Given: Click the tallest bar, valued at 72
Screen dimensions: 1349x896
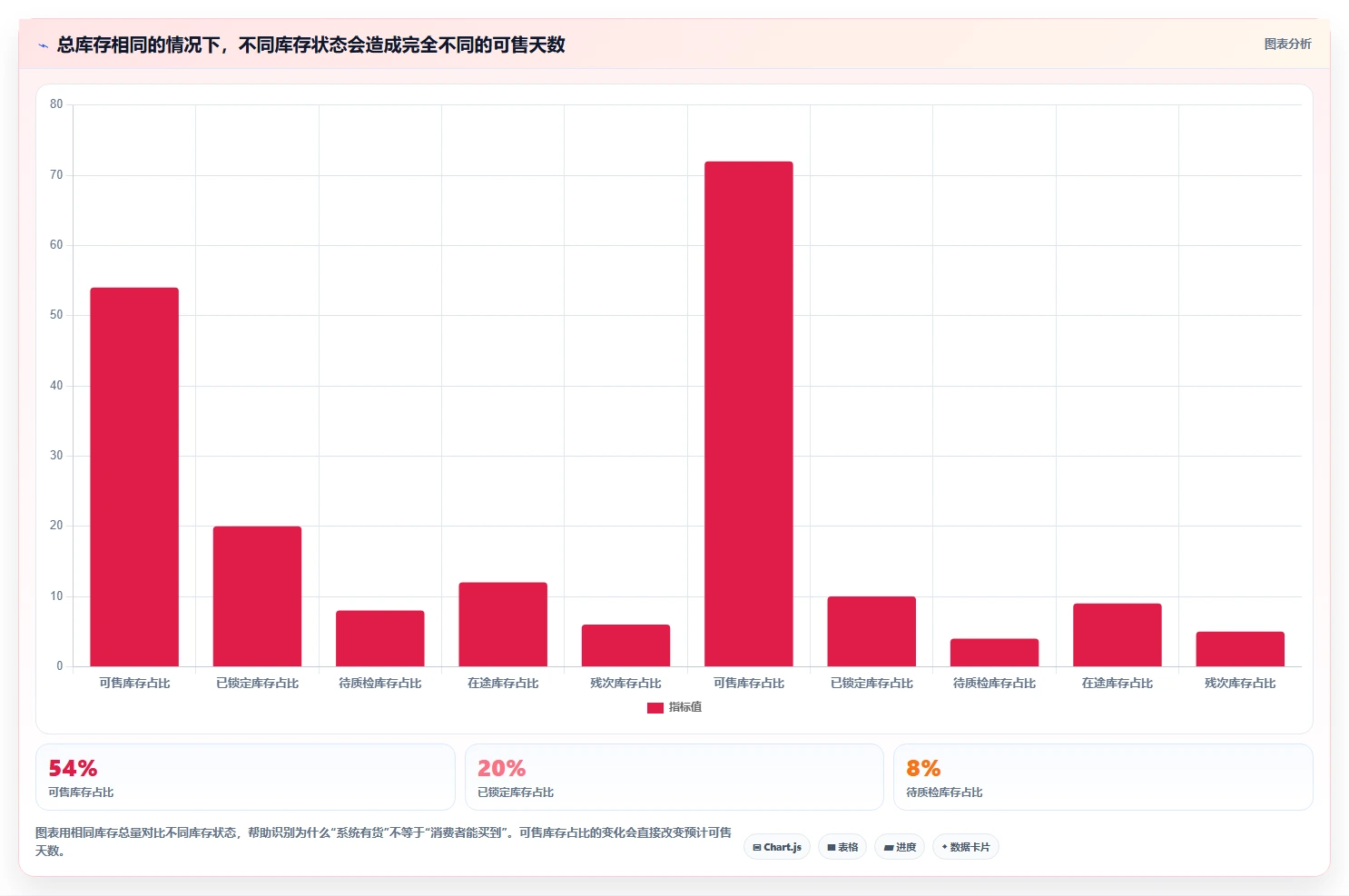Looking at the screenshot, I should (749, 414).
